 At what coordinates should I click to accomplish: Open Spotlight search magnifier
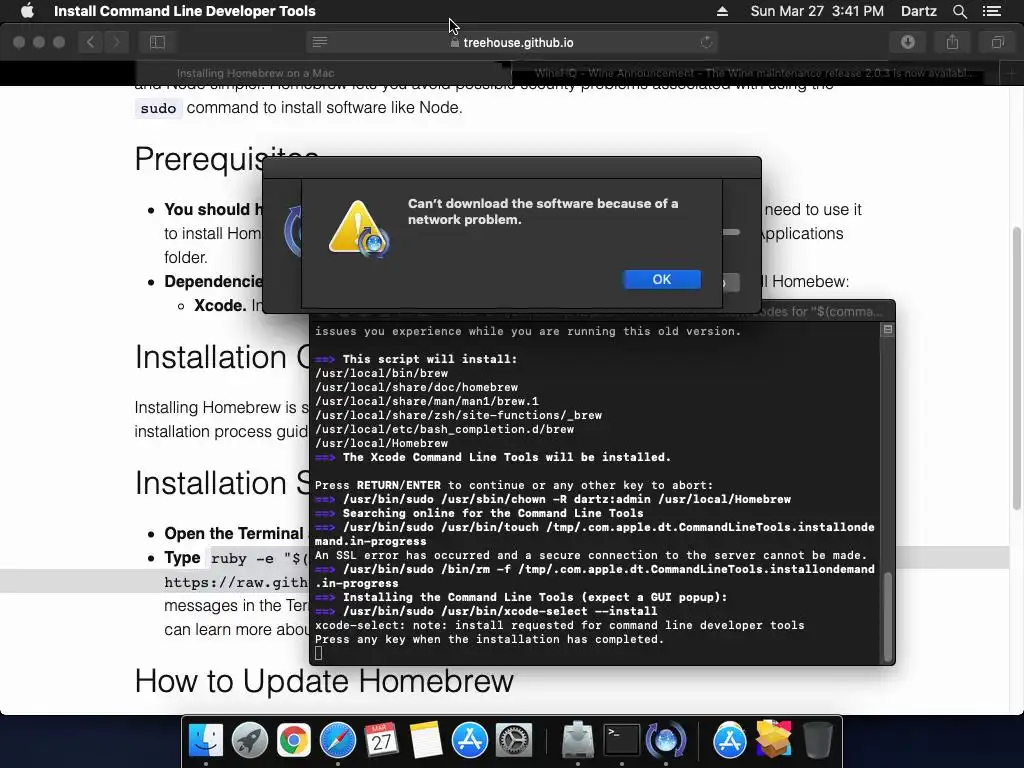(x=960, y=11)
